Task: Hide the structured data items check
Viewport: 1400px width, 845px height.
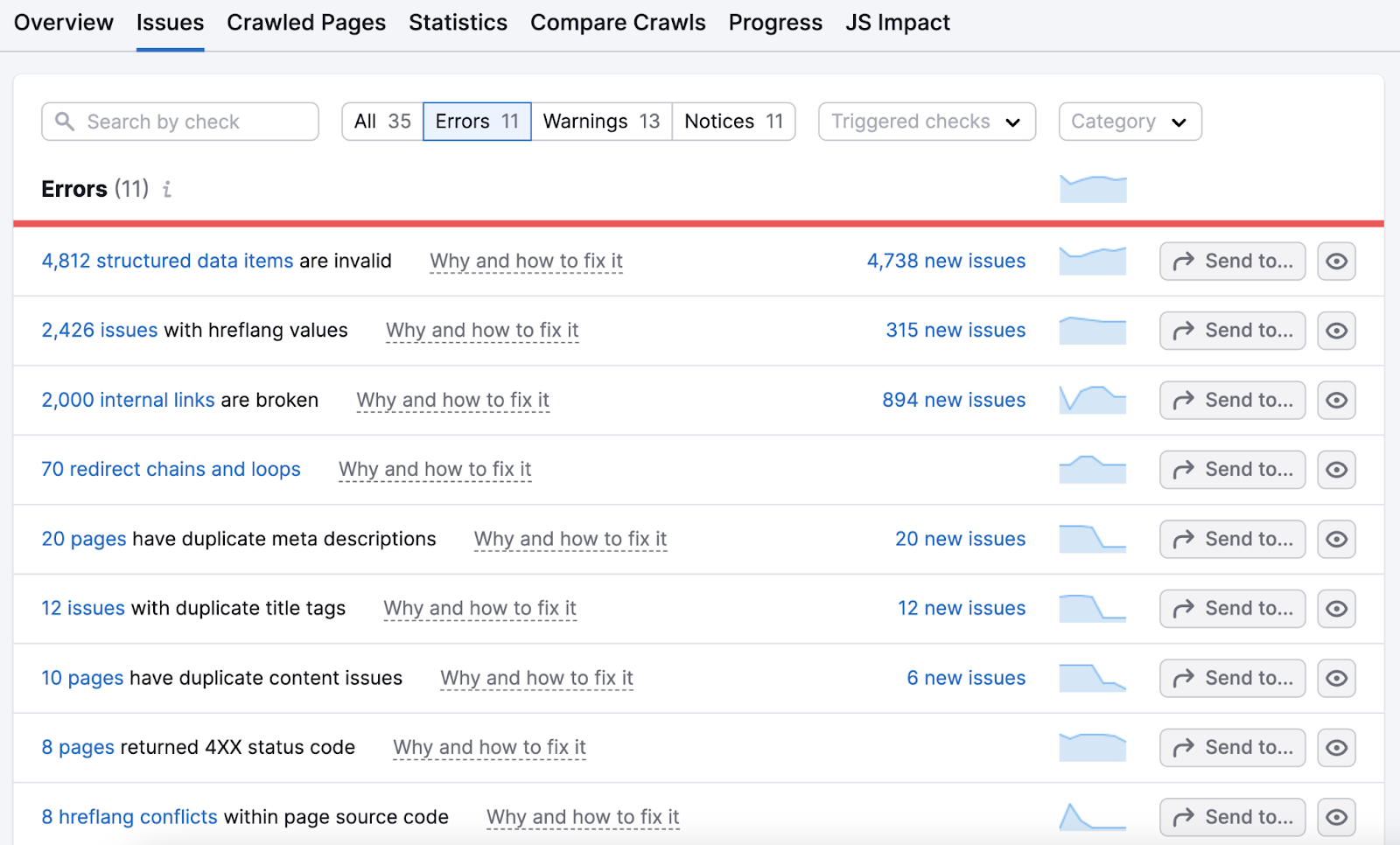Action: [x=1336, y=262]
